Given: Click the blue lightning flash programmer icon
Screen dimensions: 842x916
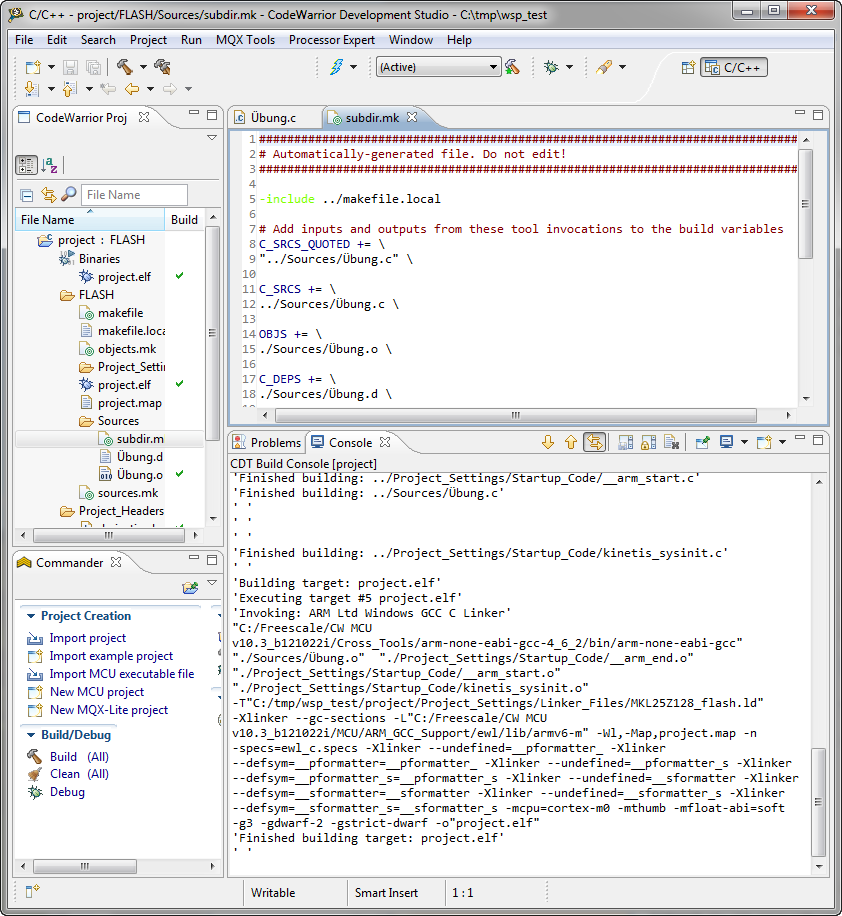Looking at the screenshot, I should point(337,67).
